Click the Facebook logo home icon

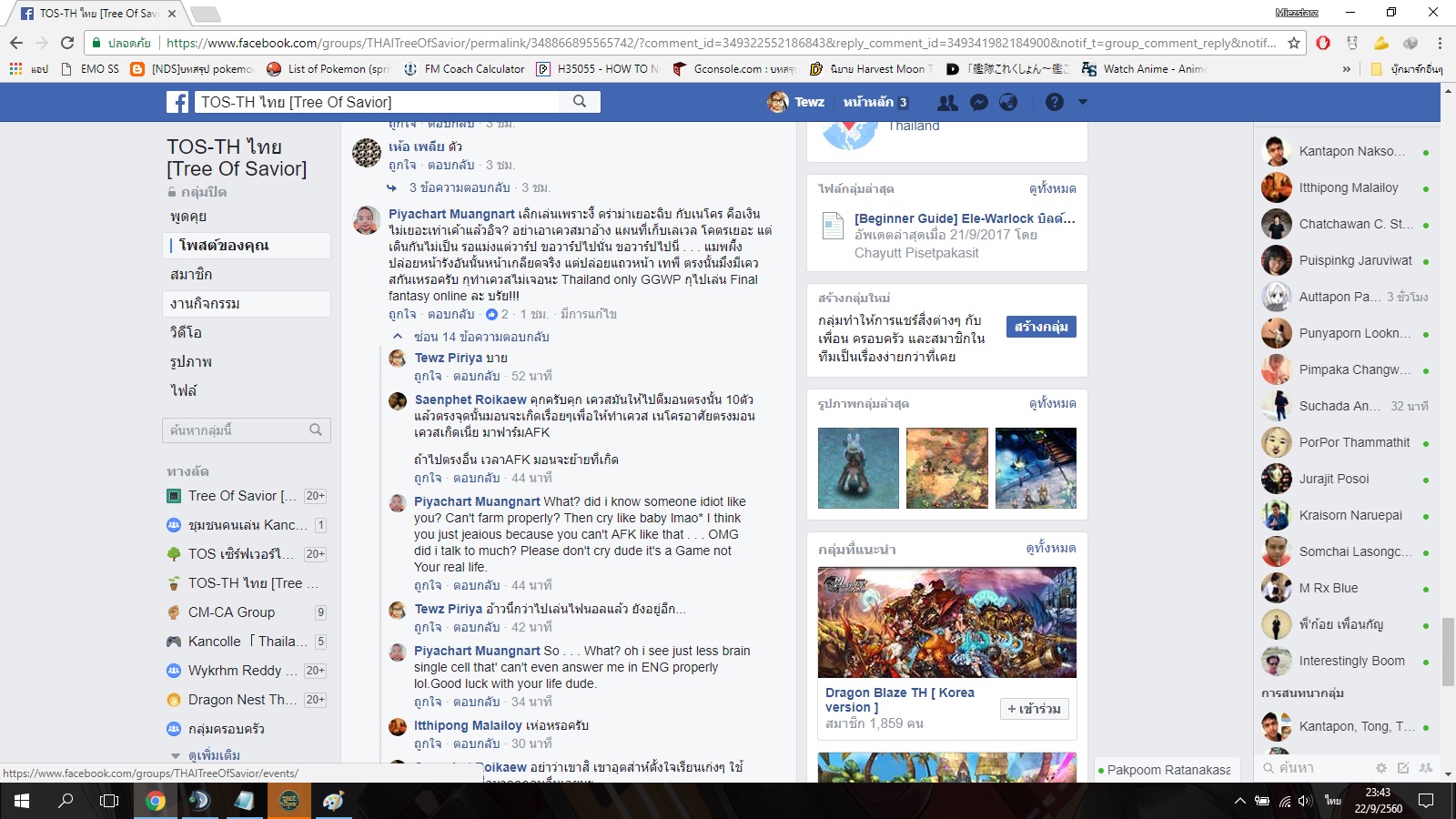[x=177, y=102]
